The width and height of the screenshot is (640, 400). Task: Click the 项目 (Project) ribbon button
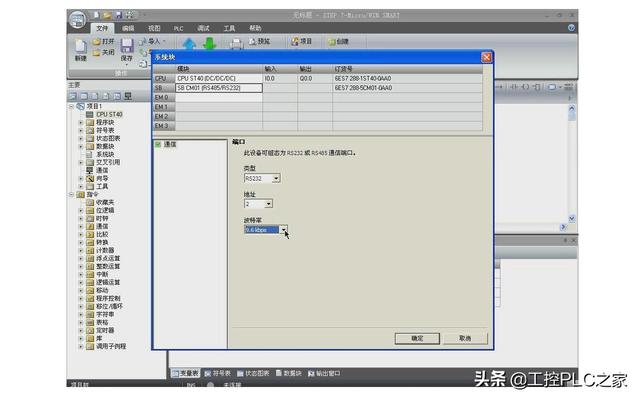tap(302, 42)
